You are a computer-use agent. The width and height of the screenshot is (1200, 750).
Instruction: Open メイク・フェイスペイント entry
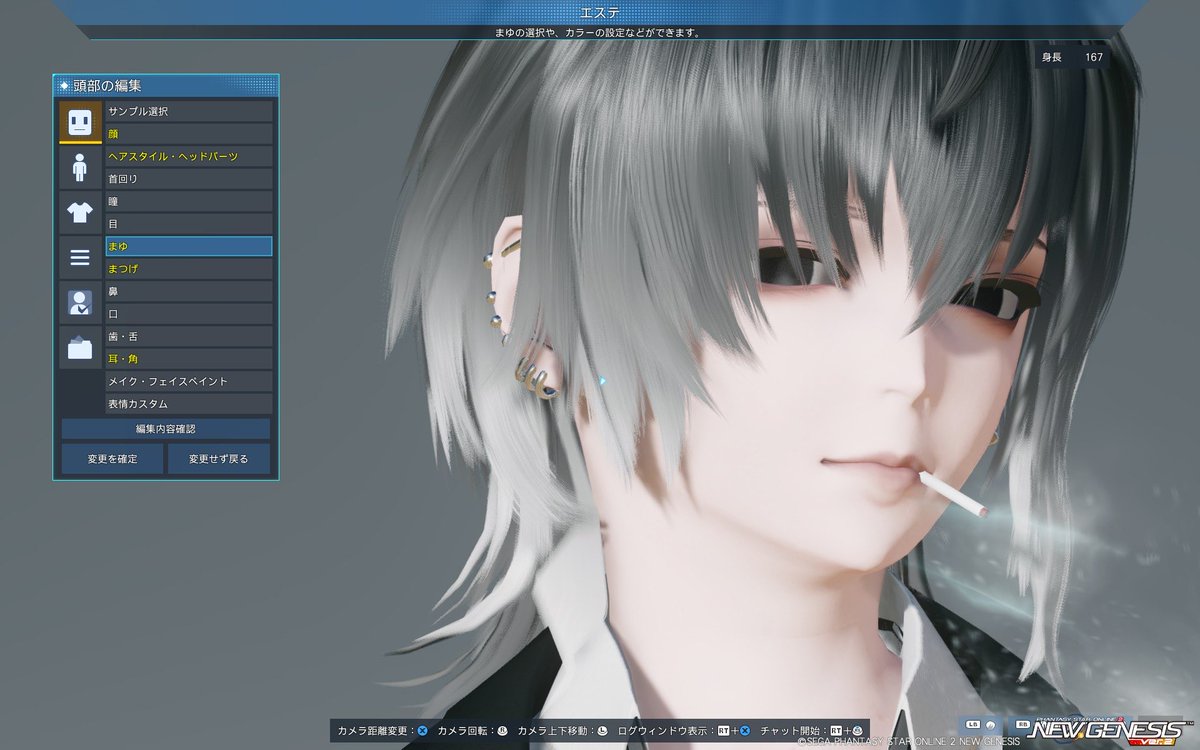189,381
